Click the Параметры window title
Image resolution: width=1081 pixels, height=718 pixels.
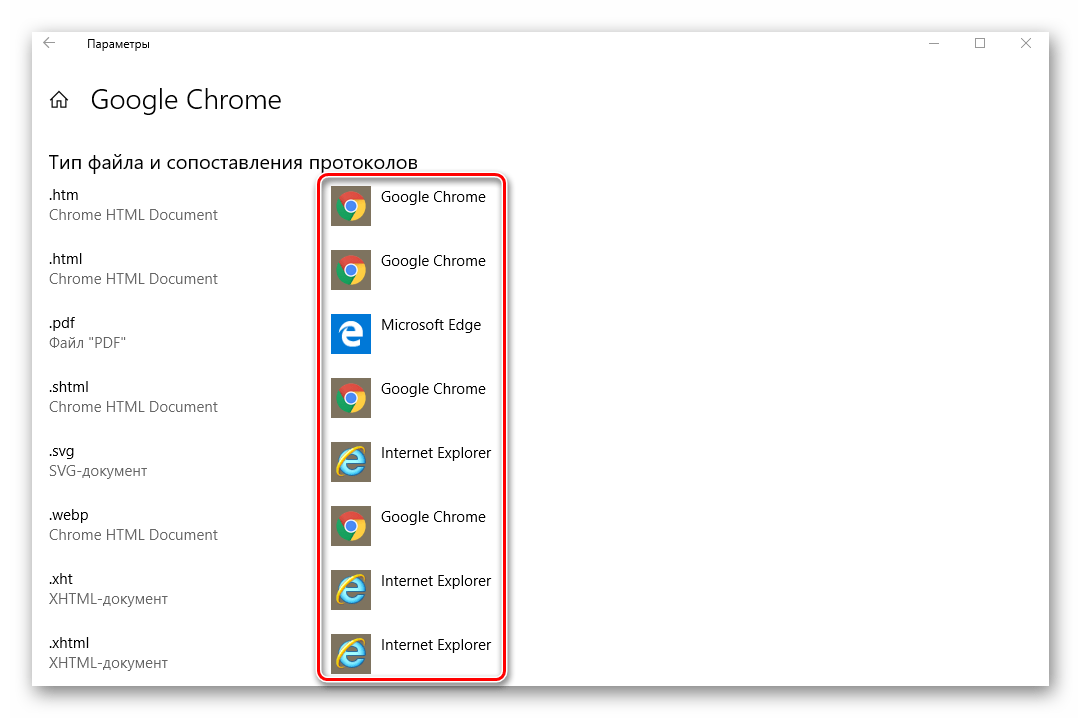(118, 44)
